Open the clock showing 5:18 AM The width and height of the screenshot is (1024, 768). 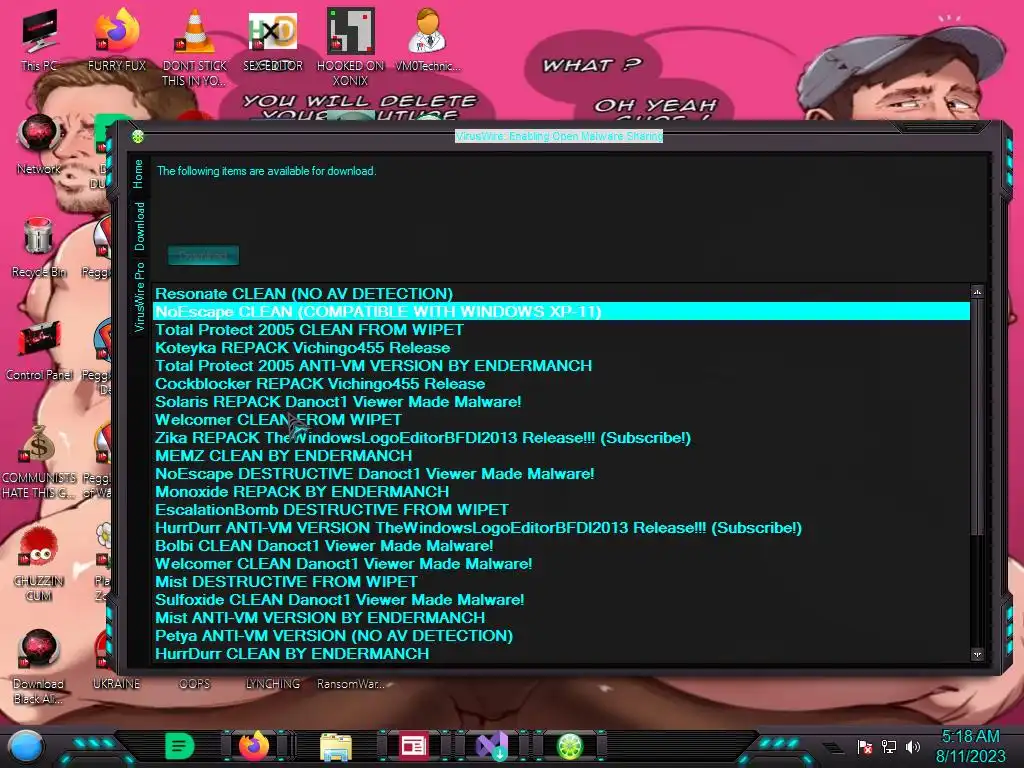[x=970, y=746]
